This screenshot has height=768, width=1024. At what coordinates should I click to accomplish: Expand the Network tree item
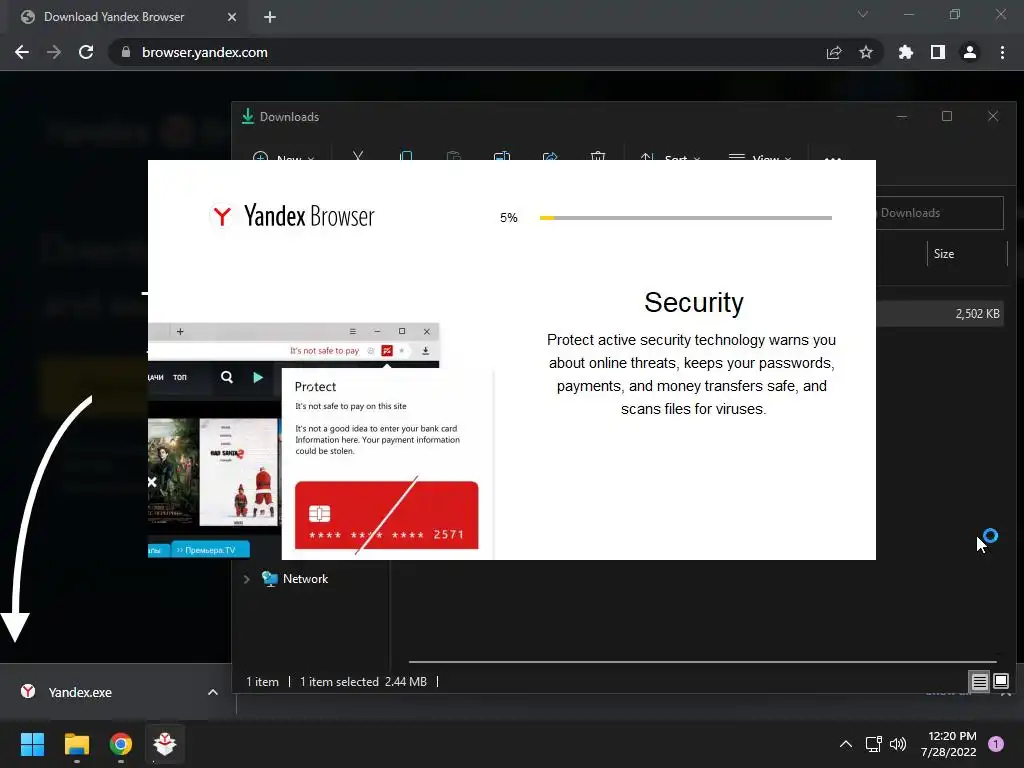246,579
